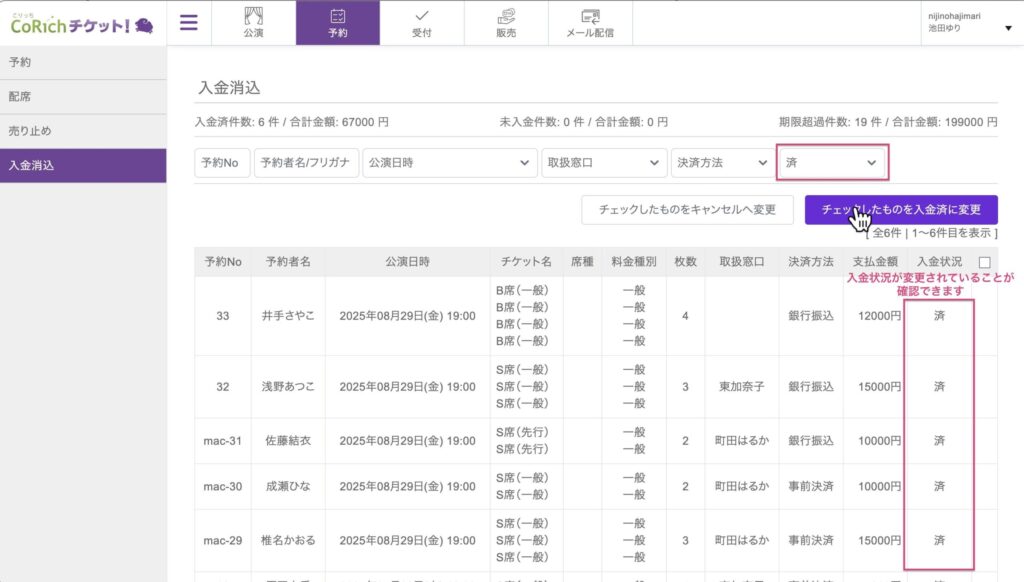Screen dimensions: 1024x582
Task: Click the 予約者名/フリガナ search field
Action: pyautogui.click(x=306, y=162)
